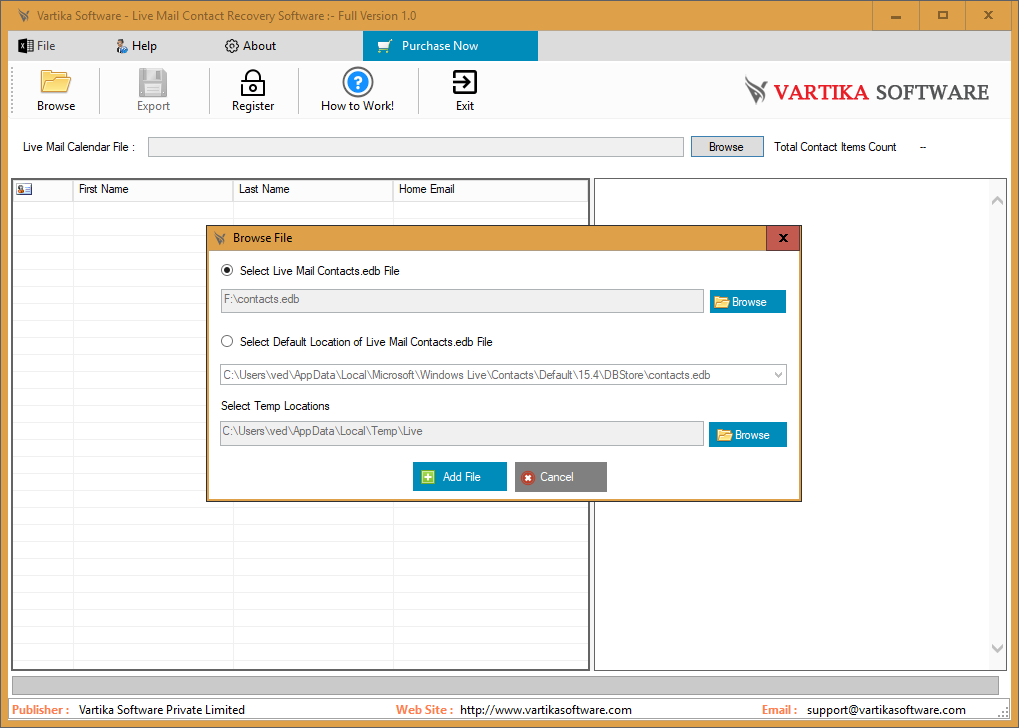Click the Live Mail Calendar File input field
Image resolution: width=1019 pixels, height=728 pixels.
(x=416, y=147)
